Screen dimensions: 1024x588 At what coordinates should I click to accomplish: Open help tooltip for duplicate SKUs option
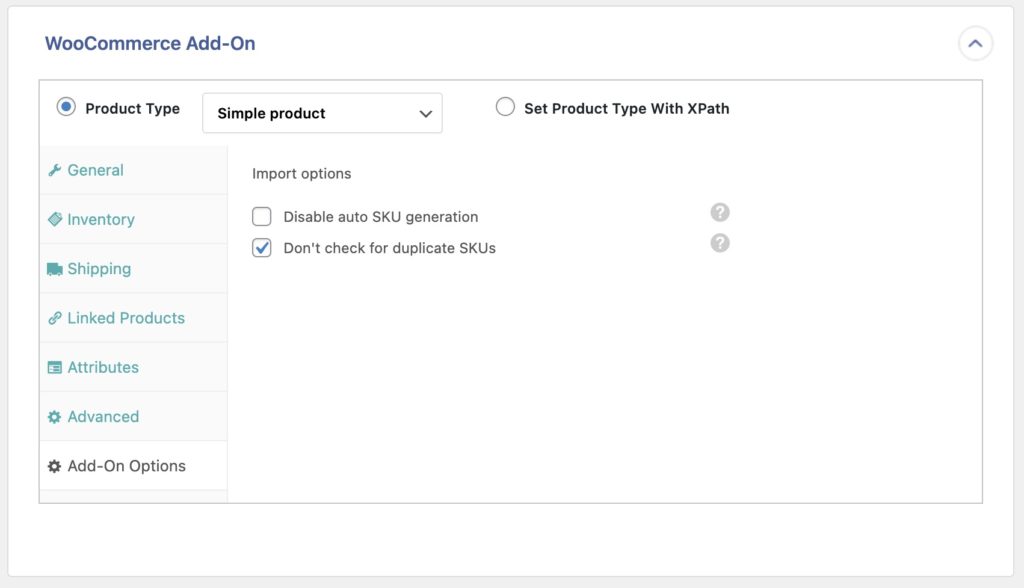point(719,242)
